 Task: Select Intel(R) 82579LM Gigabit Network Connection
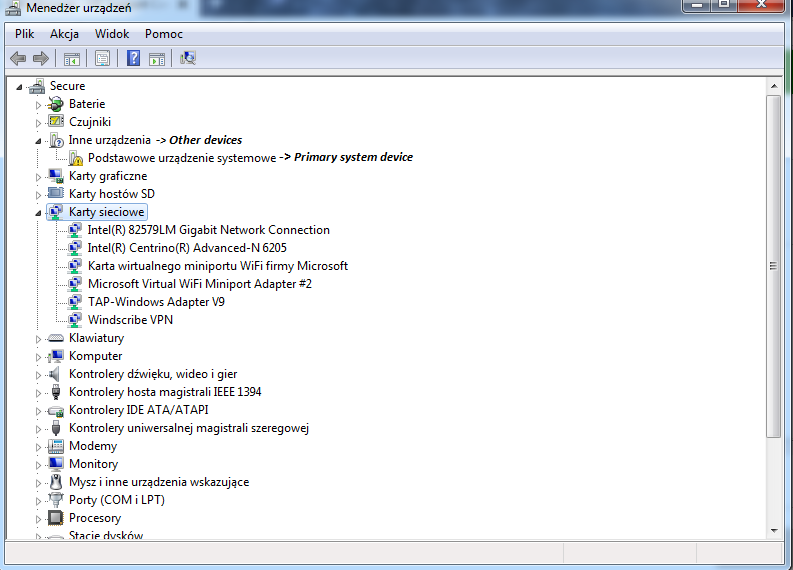(x=208, y=230)
